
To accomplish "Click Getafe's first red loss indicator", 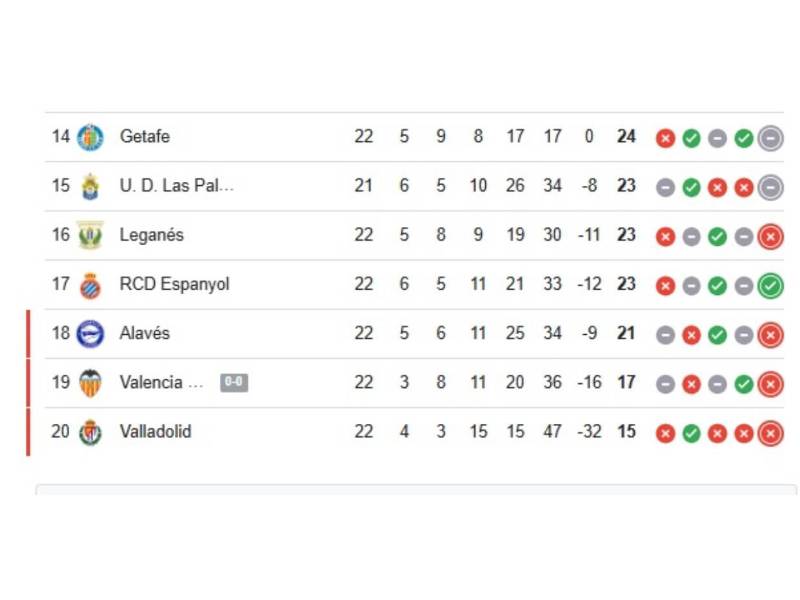I will [665, 139].
